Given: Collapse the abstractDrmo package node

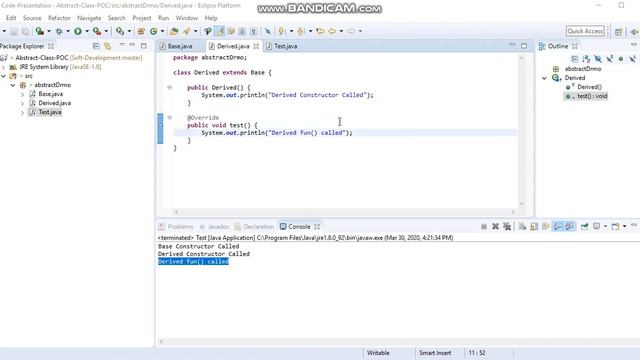Looking at the screenshot, I should click(13, 85).
